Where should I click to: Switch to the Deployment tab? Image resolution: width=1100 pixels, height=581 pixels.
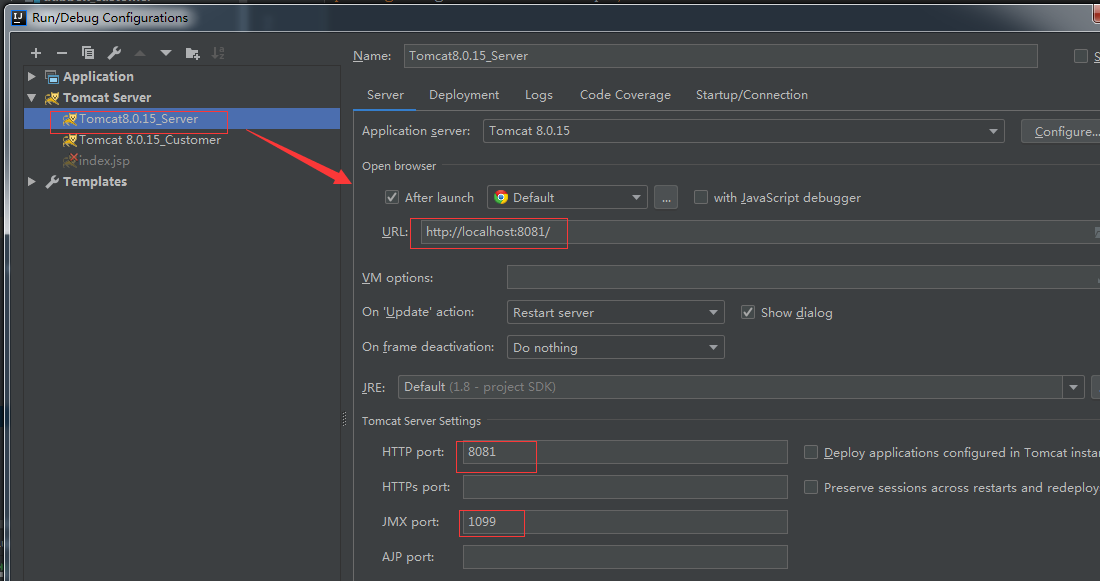[x=464, y=95]
